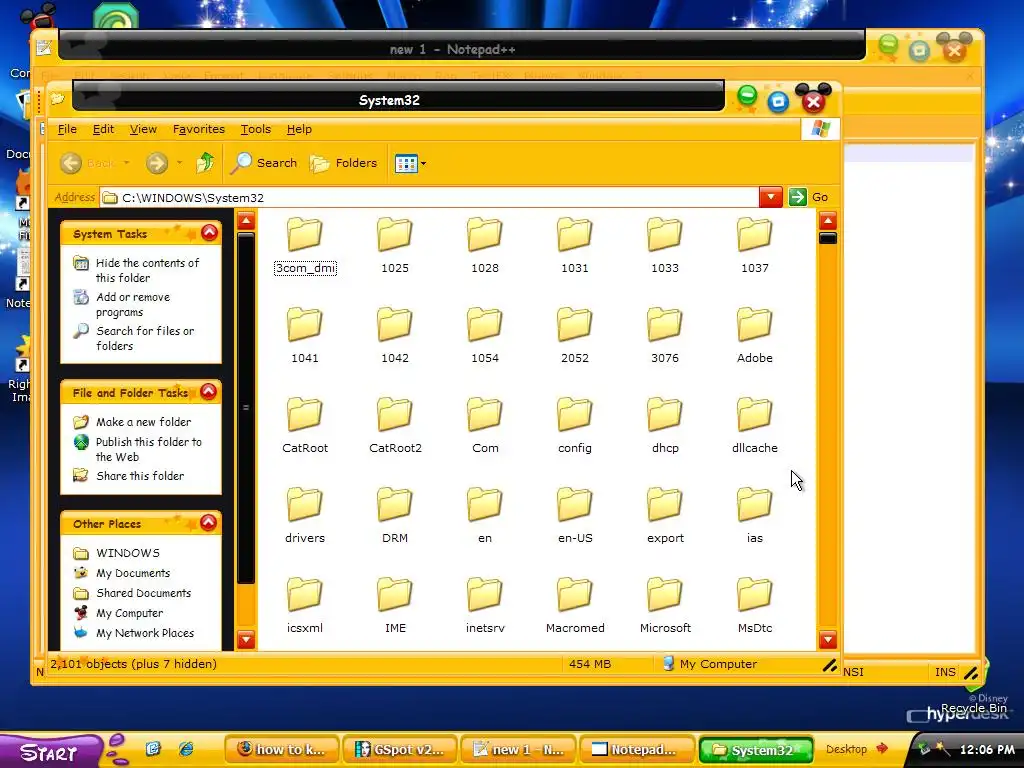The image size is (1024, 768).
Task: Click the inetsrv folder
Action: click(485, 606)
